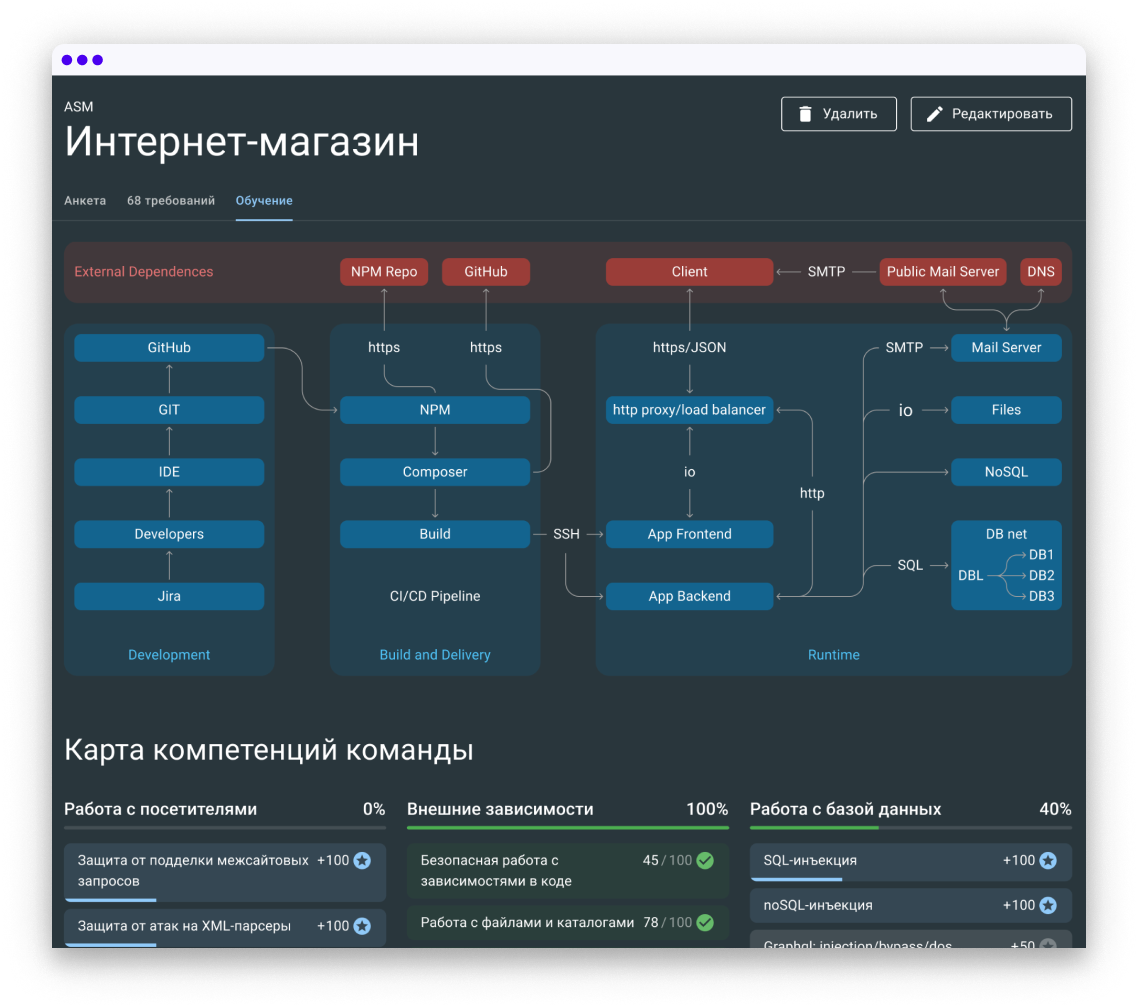Click star icon next to SQL-инъекция

click(x=1048, y=860)
